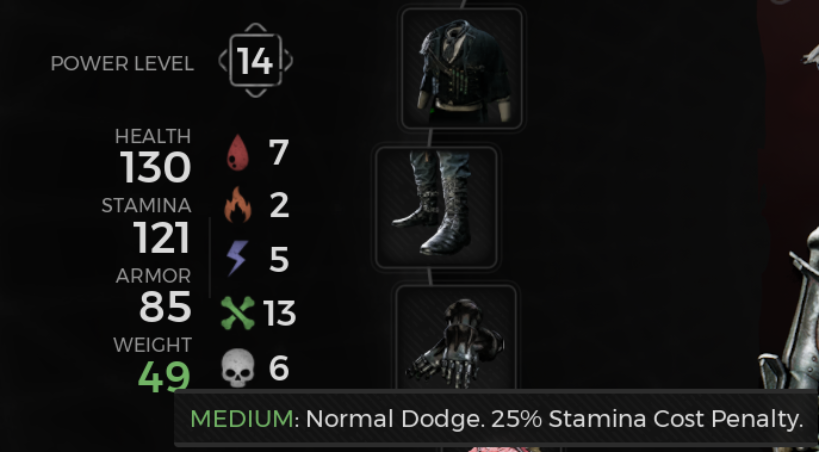Image resolution: width=819 pixels, height=452 pixels.
Task: Click the green Weight value 49
Action: point(164,376)
